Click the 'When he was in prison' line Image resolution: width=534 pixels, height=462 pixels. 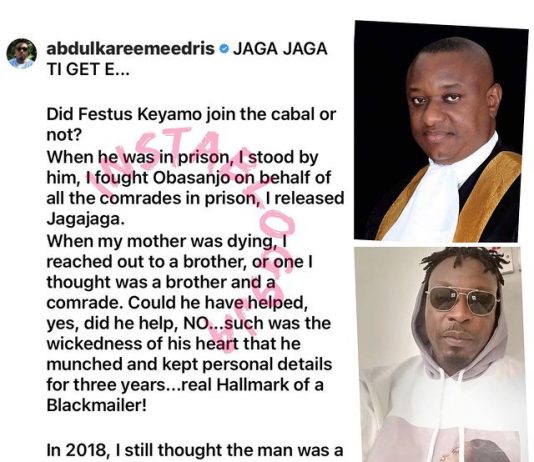182,157
